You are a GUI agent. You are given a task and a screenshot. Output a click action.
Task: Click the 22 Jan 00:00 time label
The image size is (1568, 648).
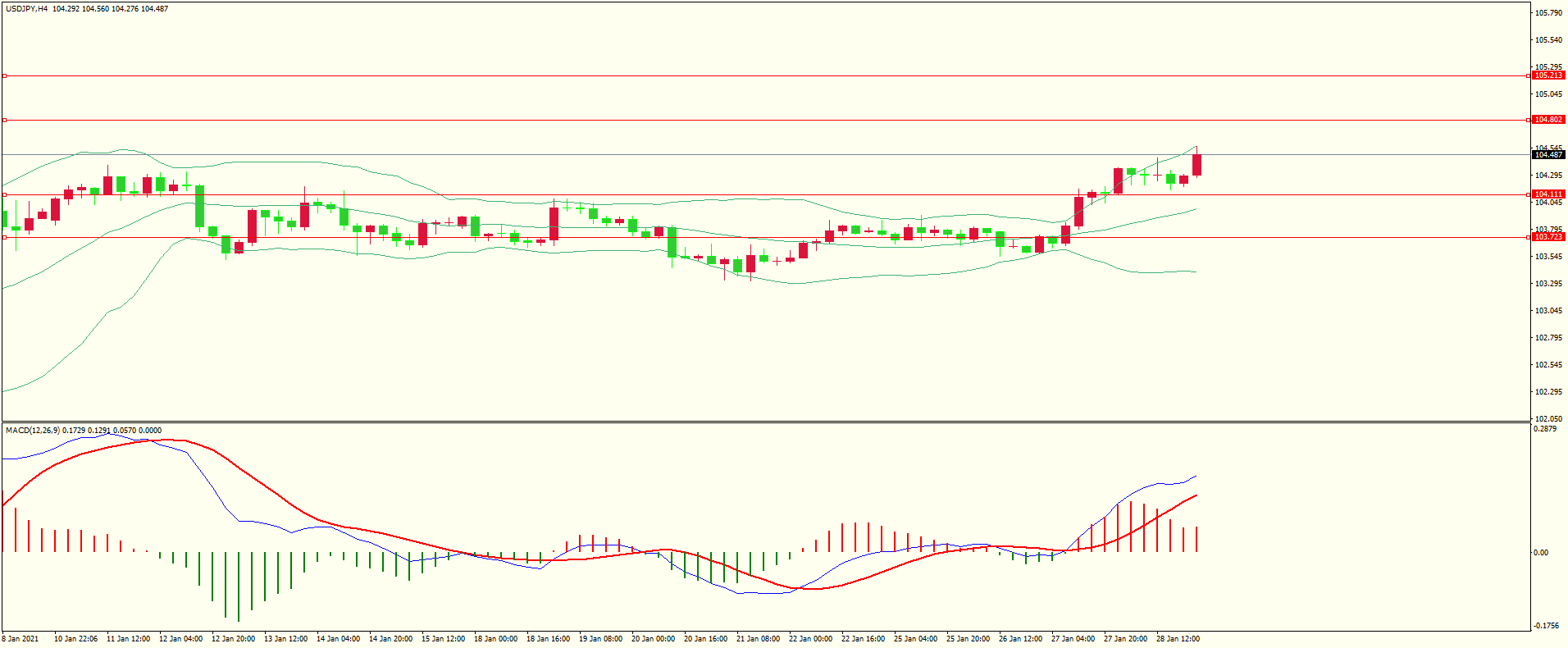[x=810, y=639]
